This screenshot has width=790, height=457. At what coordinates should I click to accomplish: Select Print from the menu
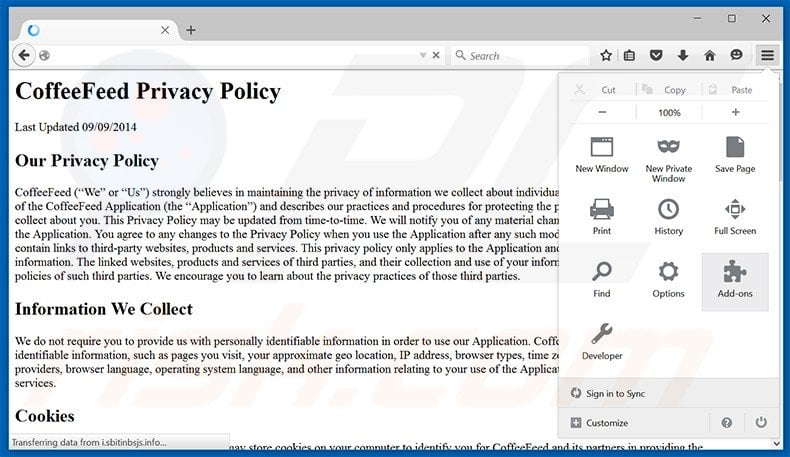602,217
